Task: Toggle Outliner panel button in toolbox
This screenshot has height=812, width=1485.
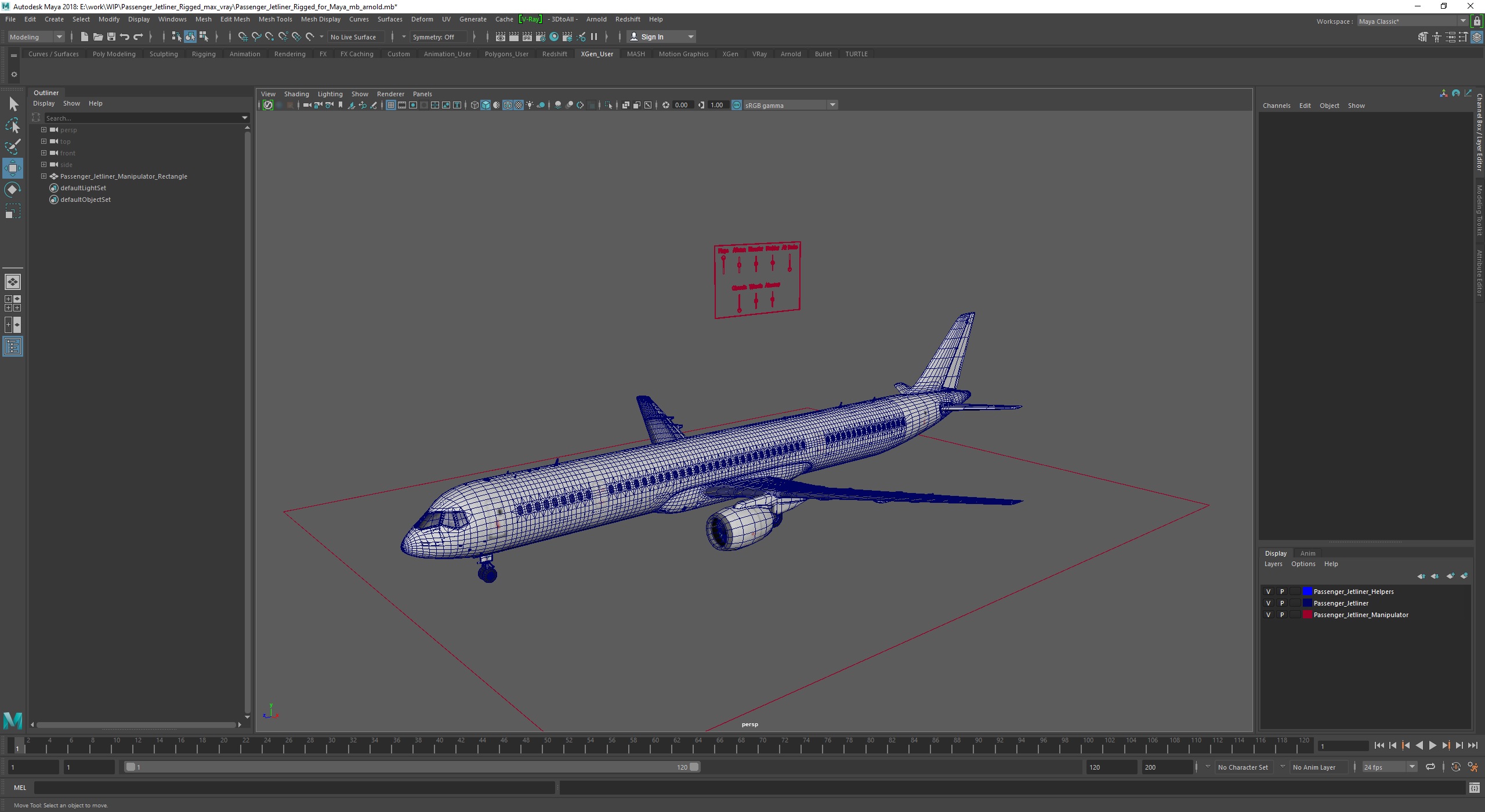Action: [13, 347]
